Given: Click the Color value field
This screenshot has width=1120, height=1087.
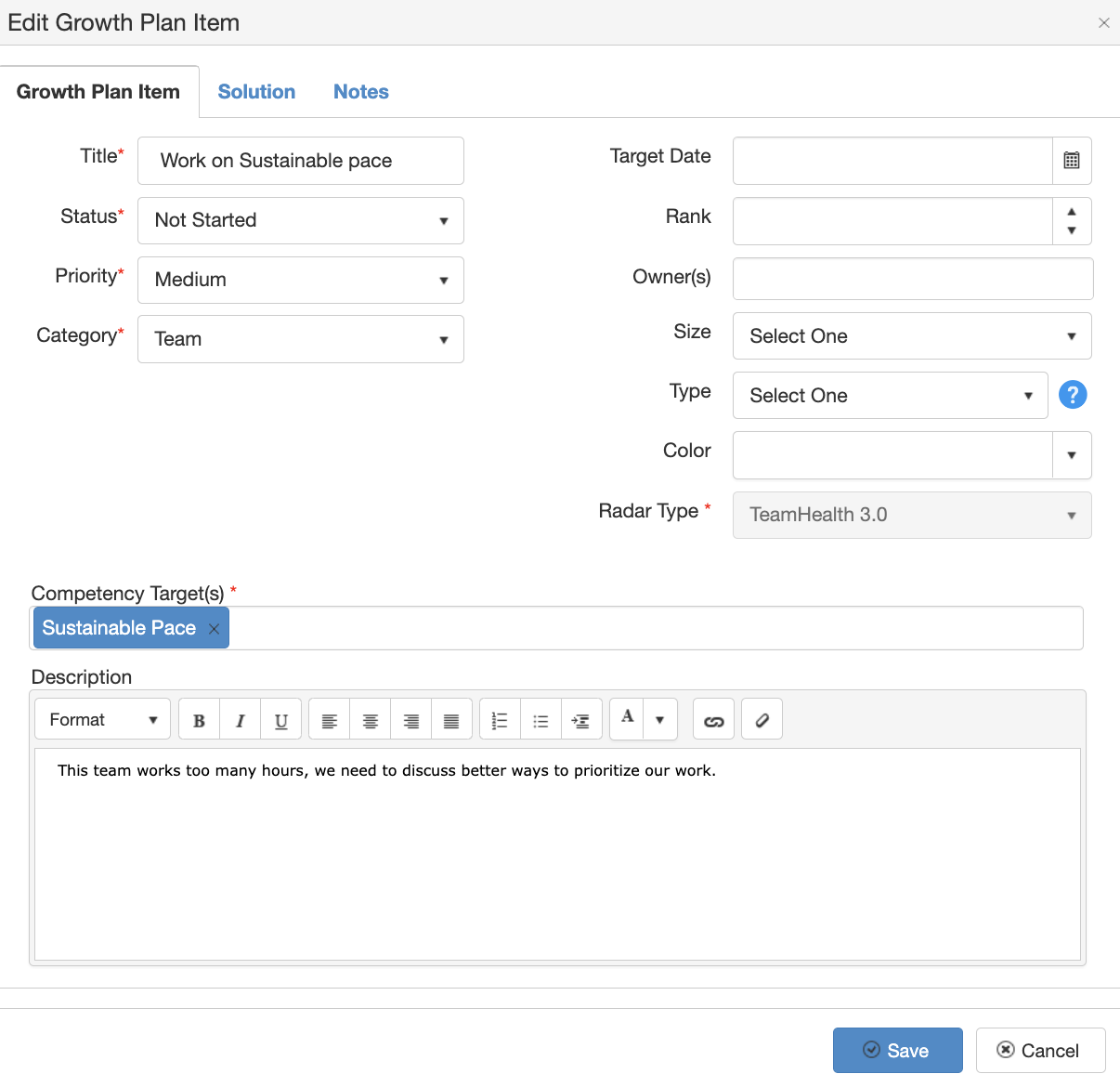Looking at the screenshot, I should click(892, 455).
